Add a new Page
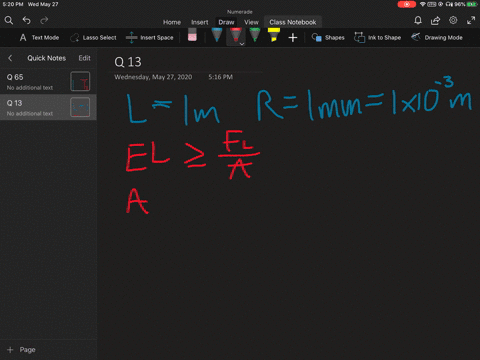The image size is (480, 360). point(21,350)
